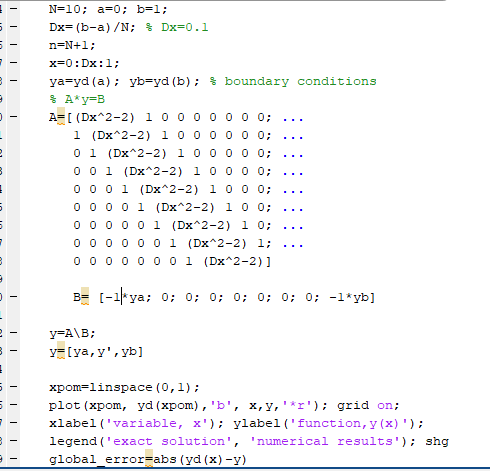The image size is (490, 471).
Task: Set breakpoint dash beside the plot line
Action: point(13,405)
